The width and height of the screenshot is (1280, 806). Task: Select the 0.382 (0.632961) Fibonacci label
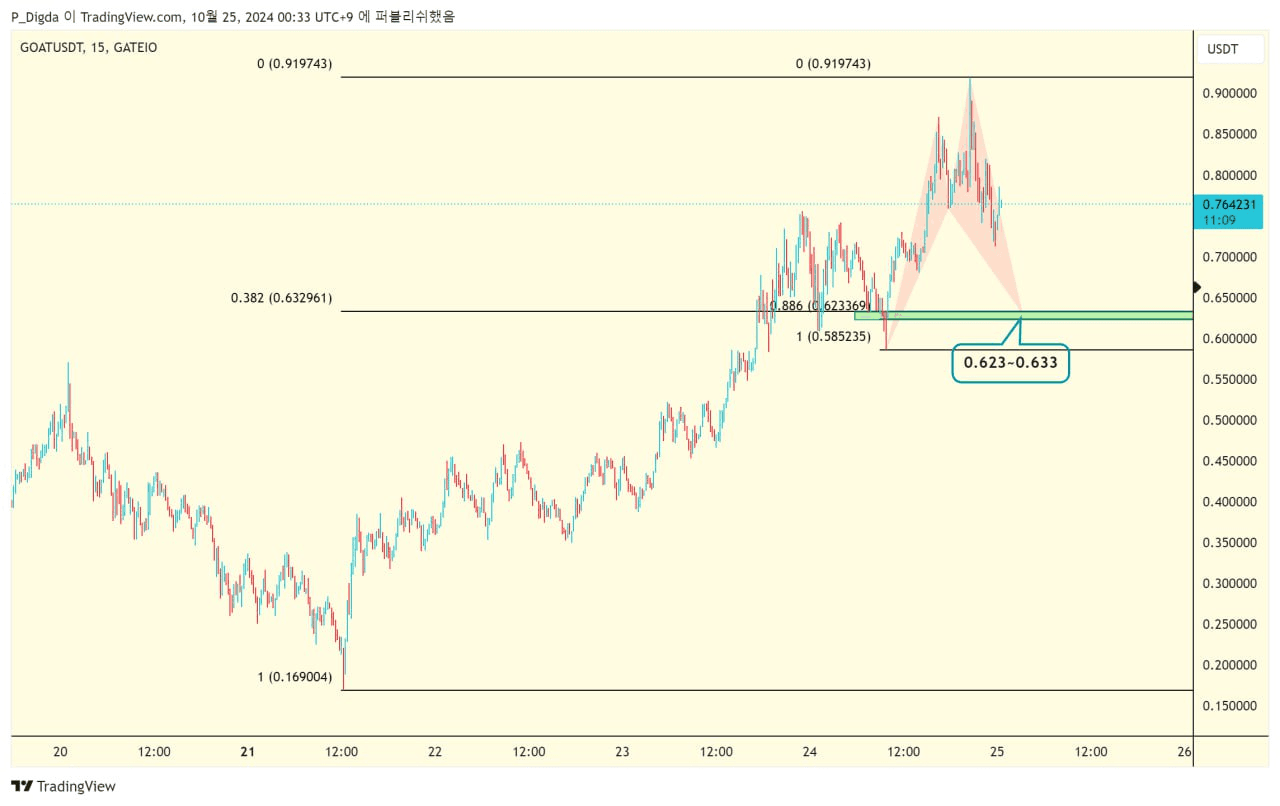tap(281, 298)
